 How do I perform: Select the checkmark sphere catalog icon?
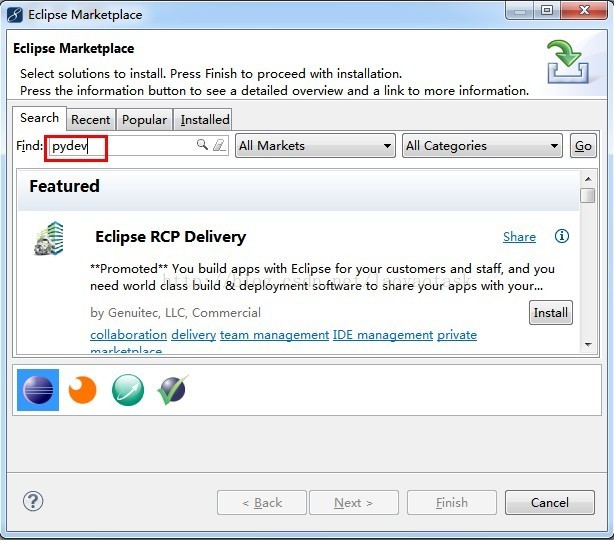[x=172, y=390]
